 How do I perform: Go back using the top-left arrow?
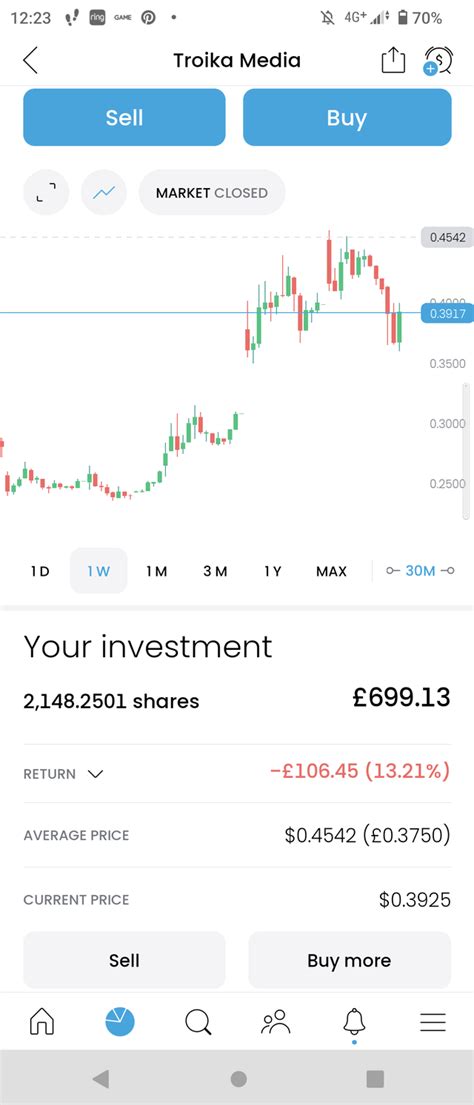click(30, 61)
